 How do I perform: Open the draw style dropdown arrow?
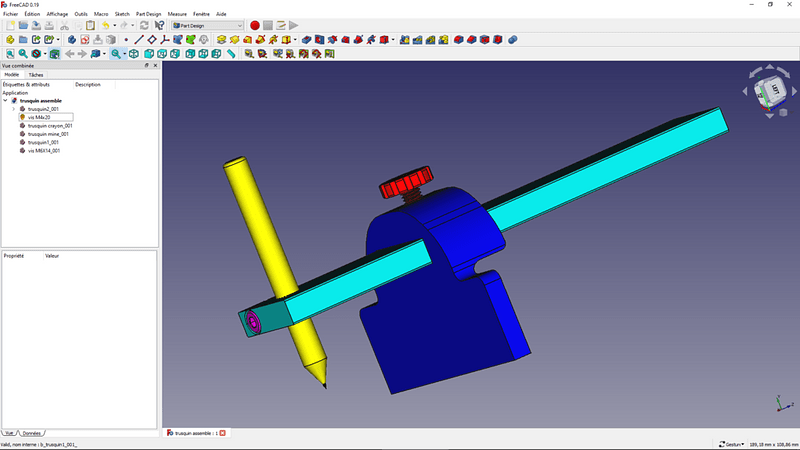pos(45,54)
